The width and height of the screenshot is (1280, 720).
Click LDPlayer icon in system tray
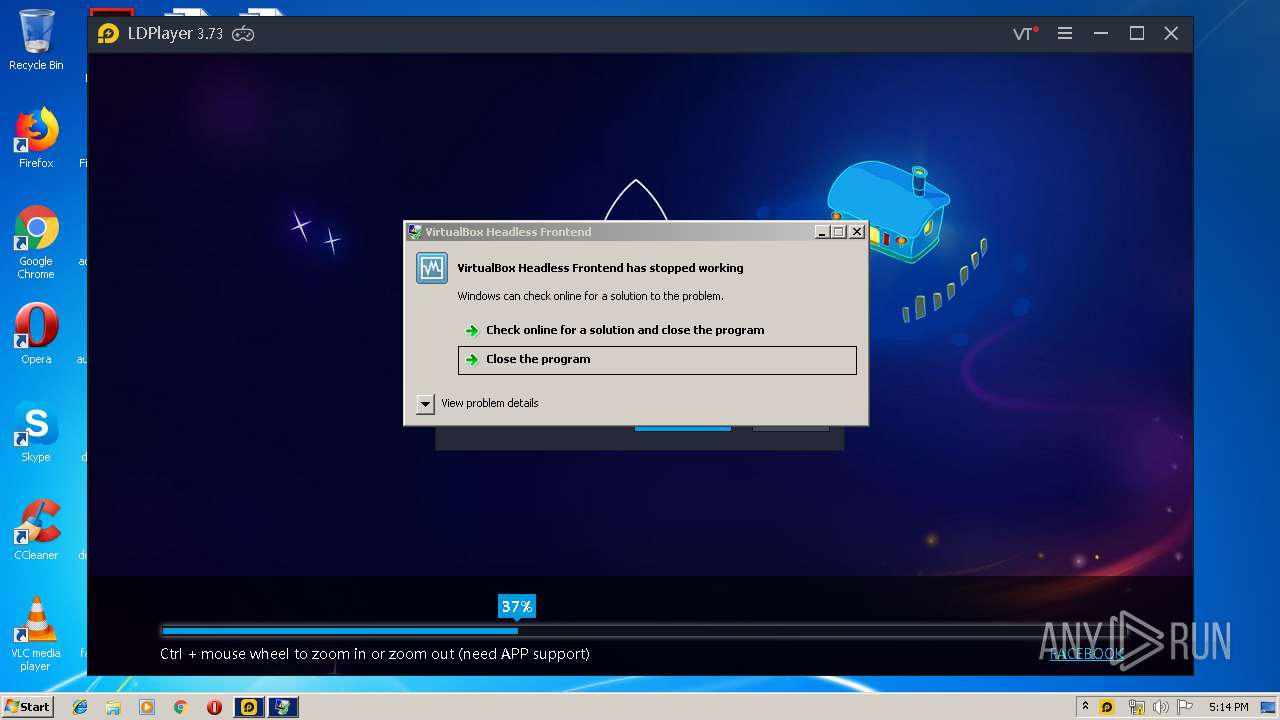(x=1107, y=707)
